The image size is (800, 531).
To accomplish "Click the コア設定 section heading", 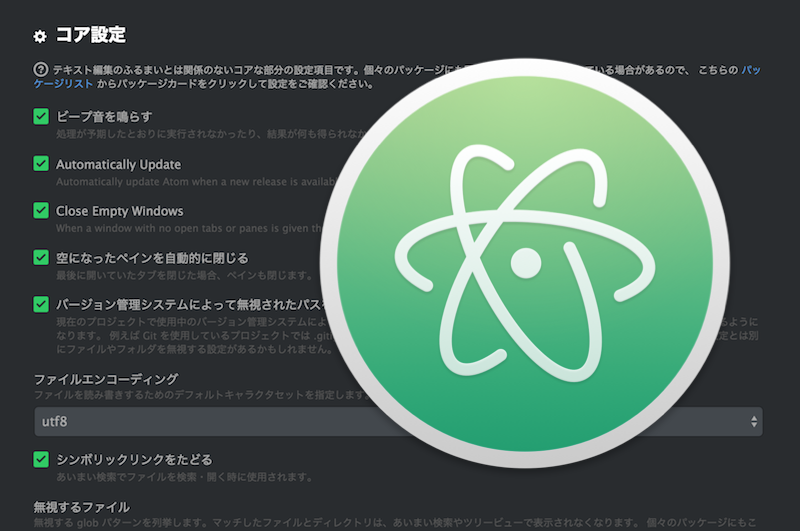I will click(x=90, y=36).
